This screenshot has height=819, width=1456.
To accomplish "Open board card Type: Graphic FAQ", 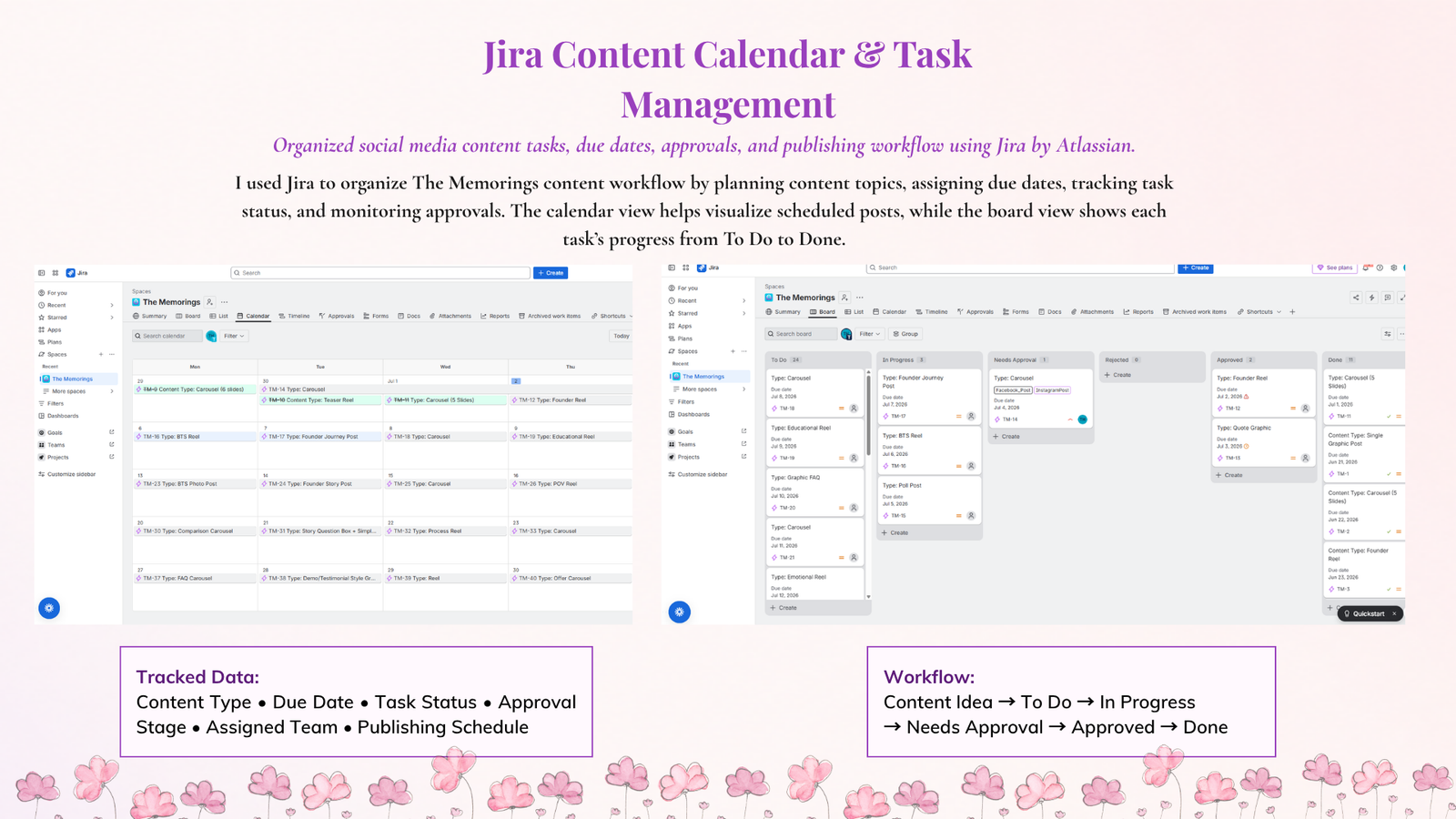I will pyautogui.click(x=814, y=492).
